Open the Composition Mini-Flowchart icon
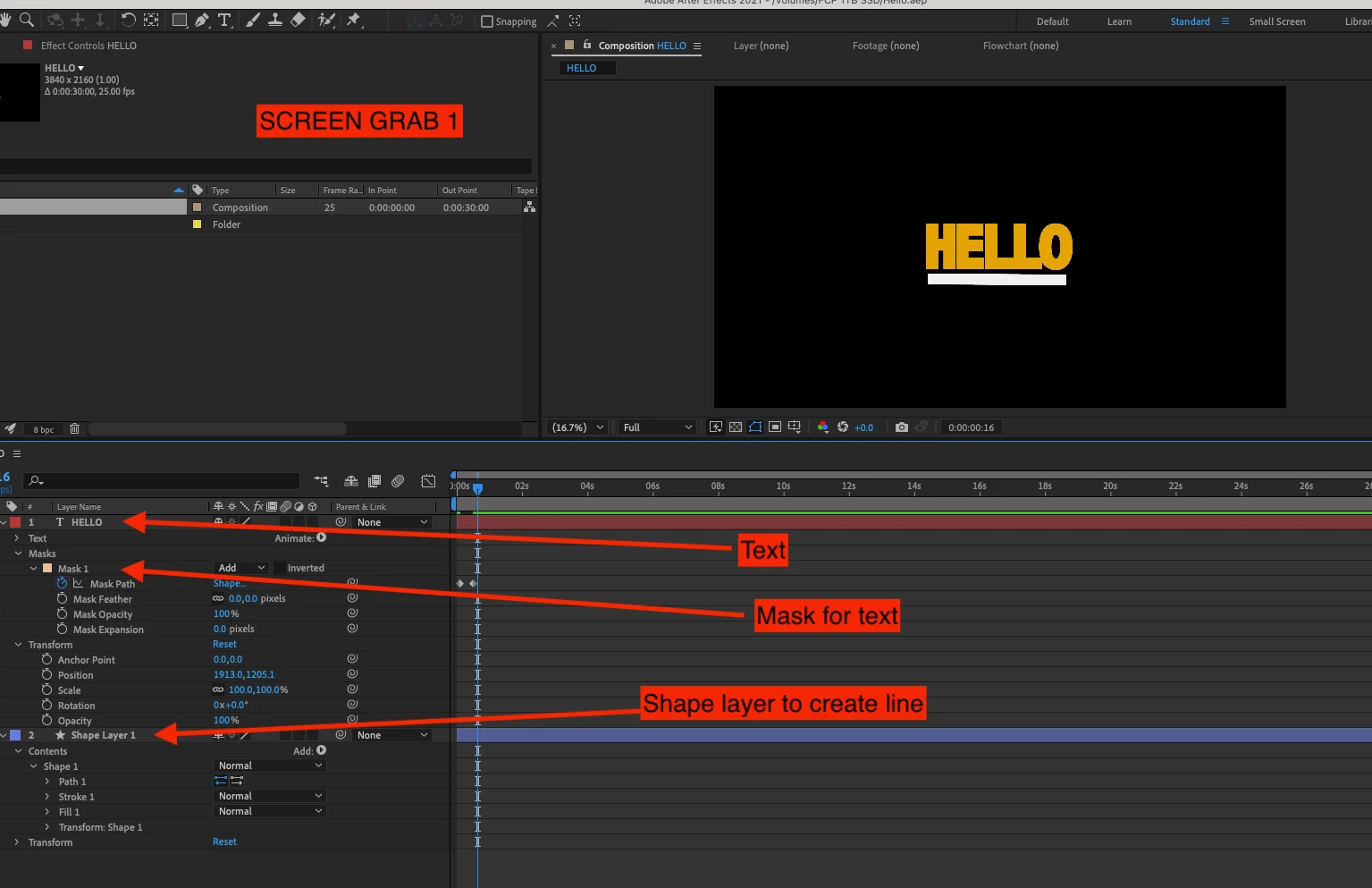 pos(321,481)
